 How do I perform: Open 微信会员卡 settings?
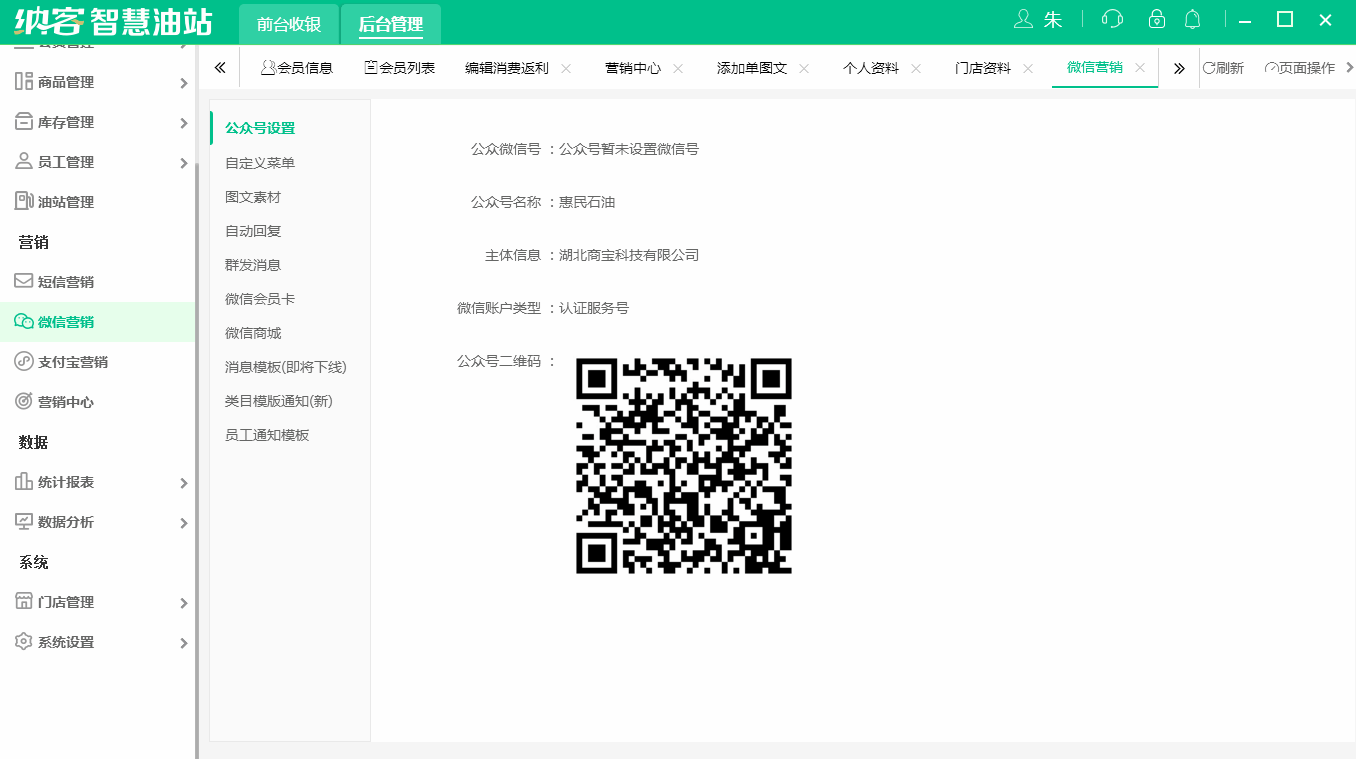257,299
